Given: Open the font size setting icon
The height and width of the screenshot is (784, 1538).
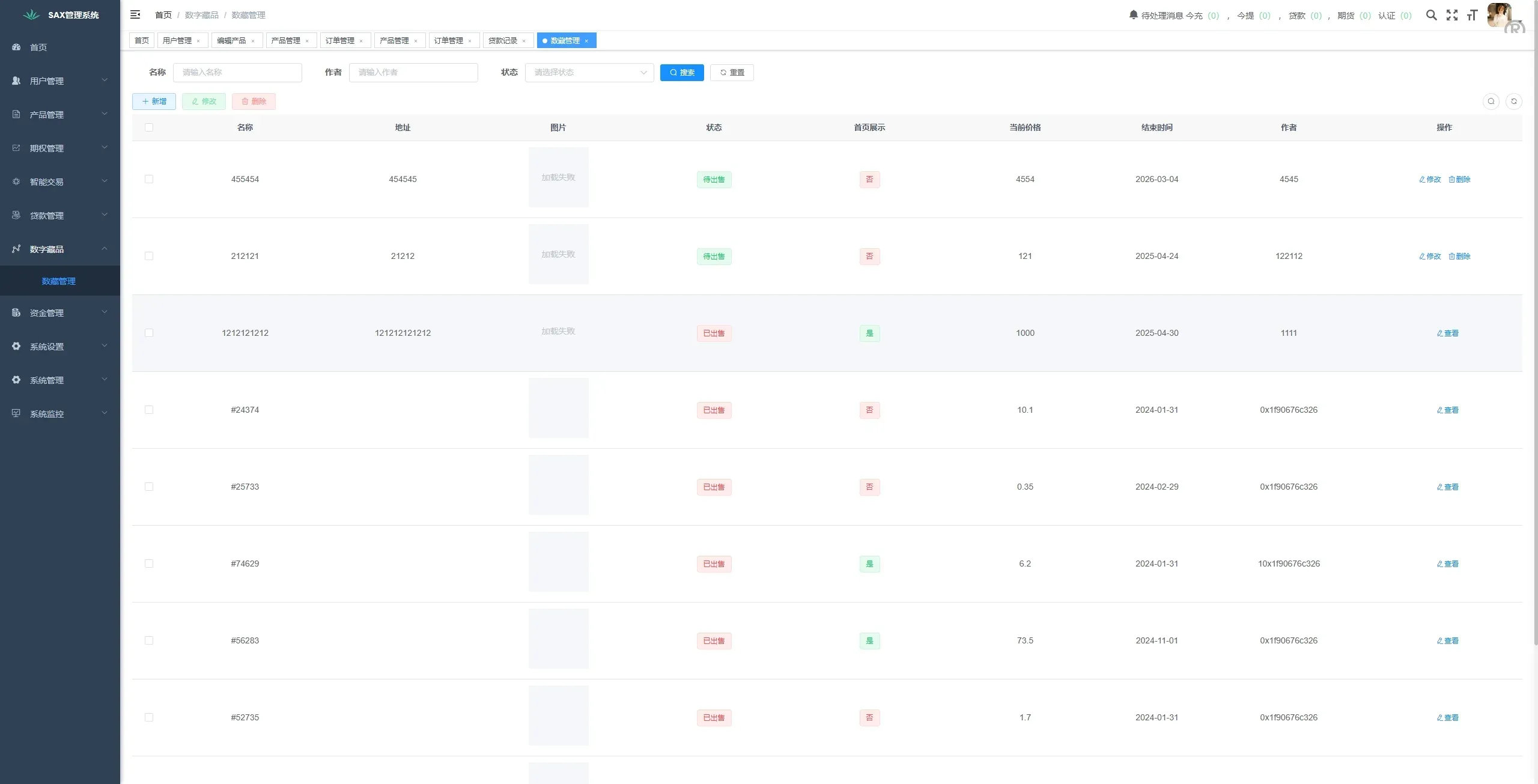Looking at the screenshot, I should point(1472,15).
